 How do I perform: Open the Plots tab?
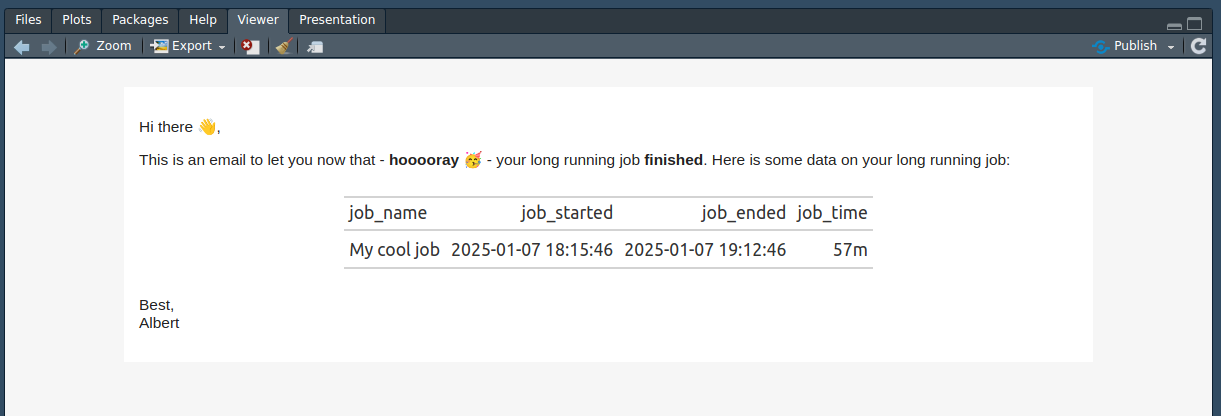[x=77, y=20]
